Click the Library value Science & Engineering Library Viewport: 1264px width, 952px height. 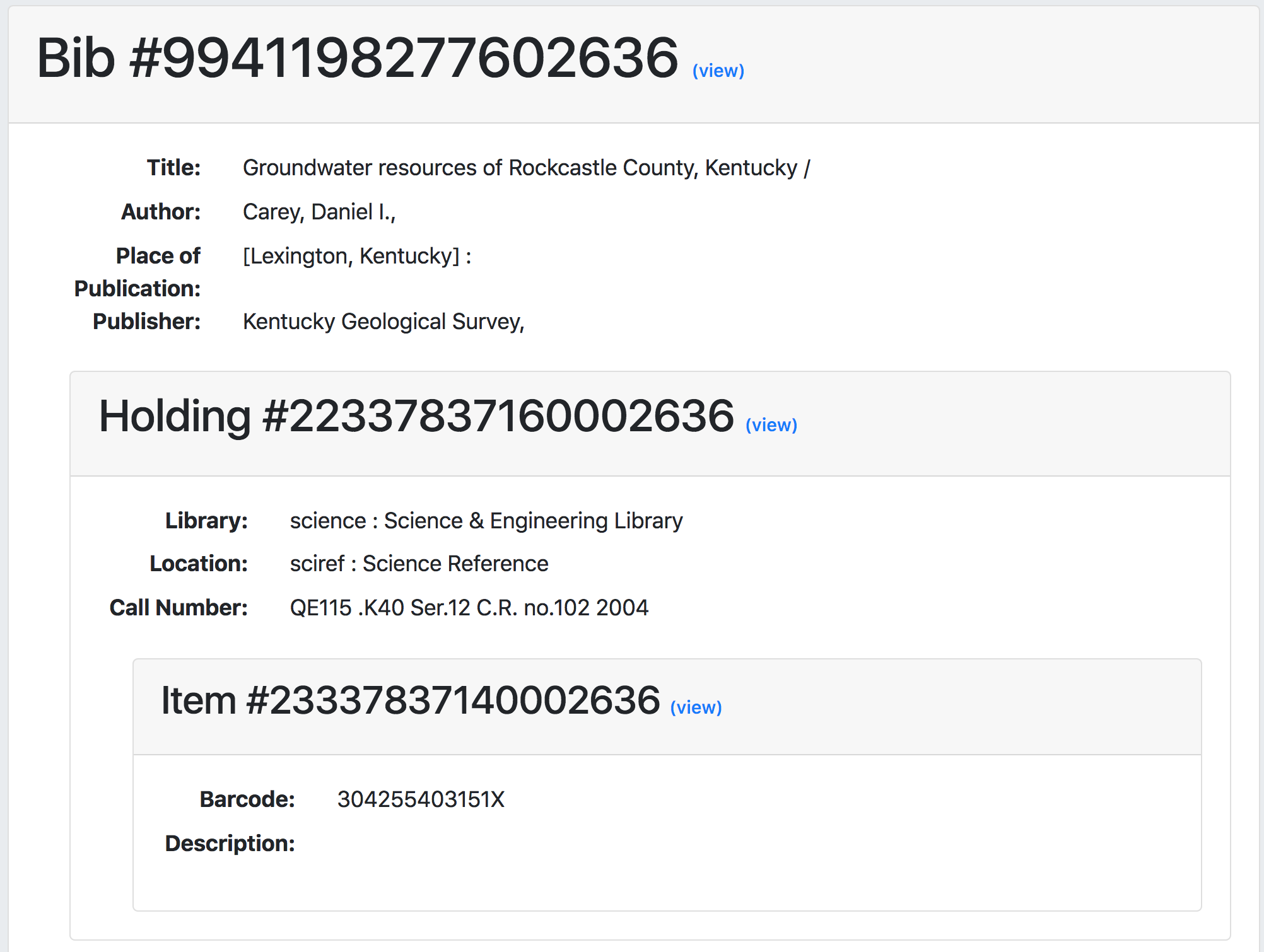point(486,520)
